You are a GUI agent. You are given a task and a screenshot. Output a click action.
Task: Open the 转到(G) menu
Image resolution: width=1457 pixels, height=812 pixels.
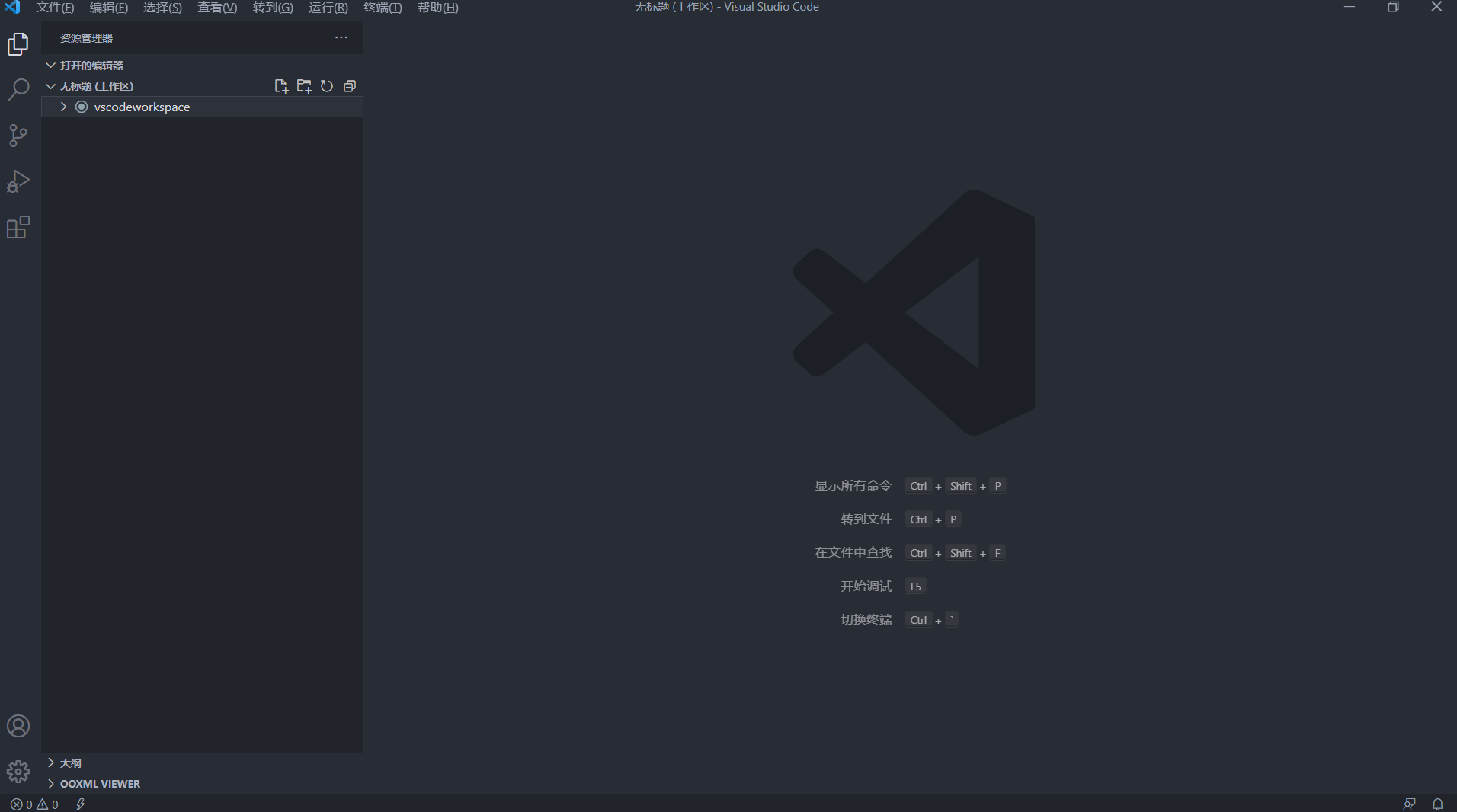click(273, 8)
